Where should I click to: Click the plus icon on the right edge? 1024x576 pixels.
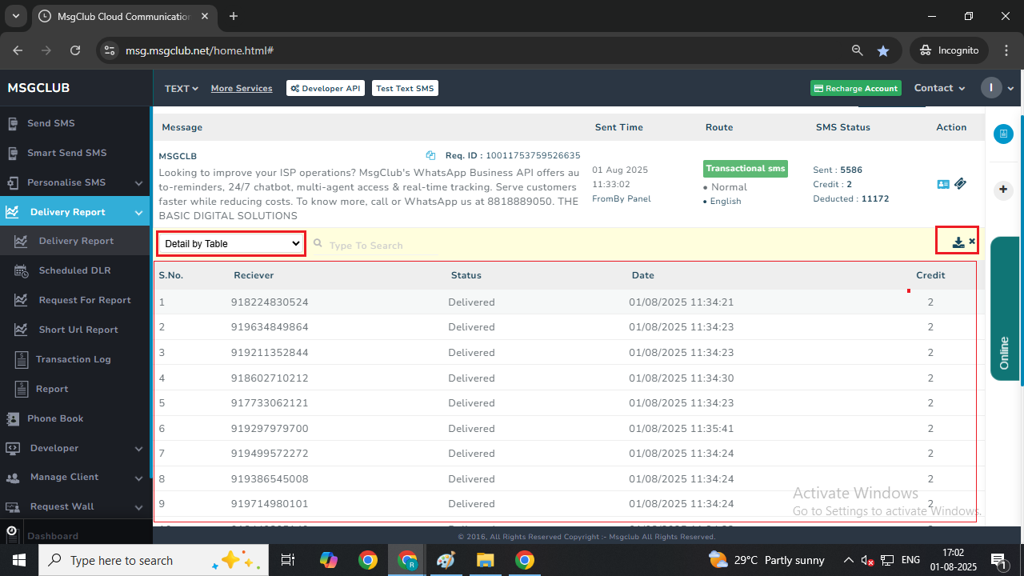(1003, 189)
